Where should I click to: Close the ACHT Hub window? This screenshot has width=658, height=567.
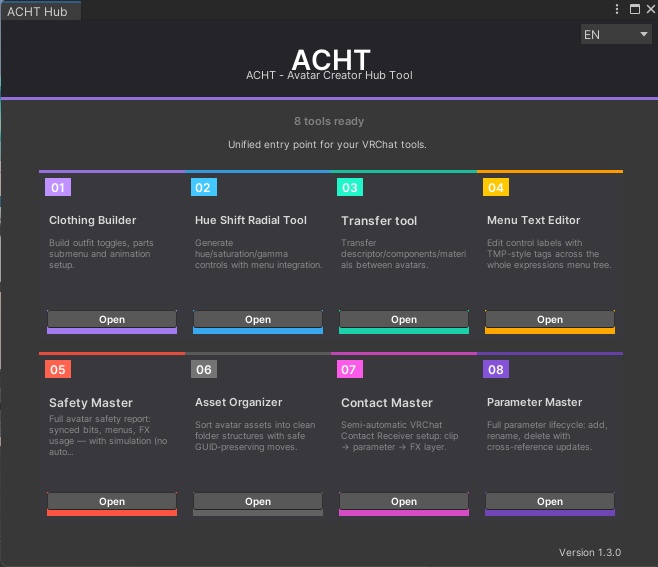651,9
